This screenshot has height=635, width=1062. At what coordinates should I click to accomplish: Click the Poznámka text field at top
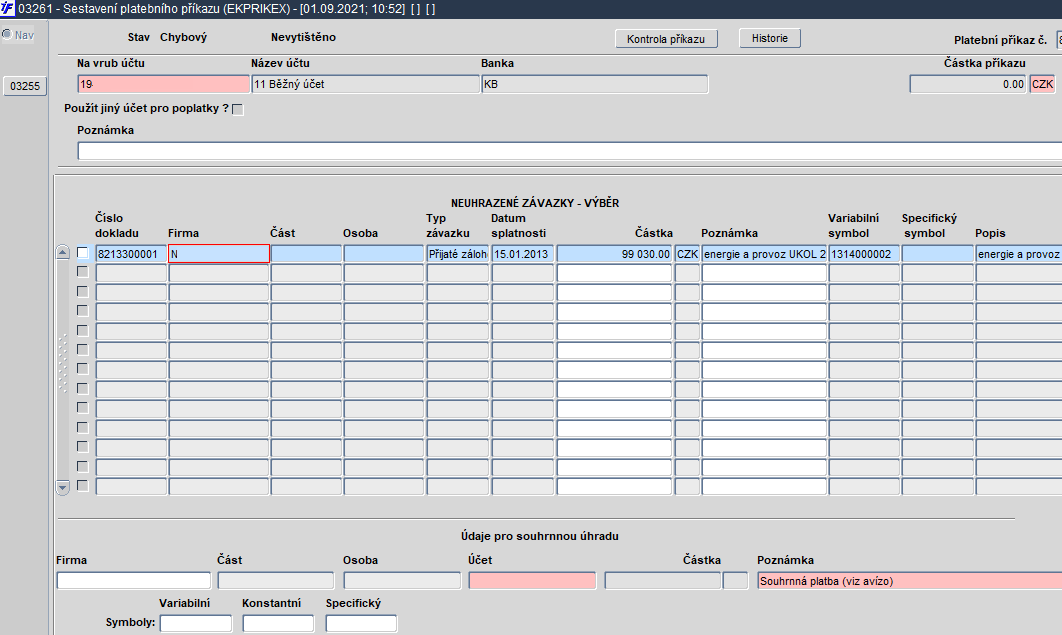[x=570, y=151]
